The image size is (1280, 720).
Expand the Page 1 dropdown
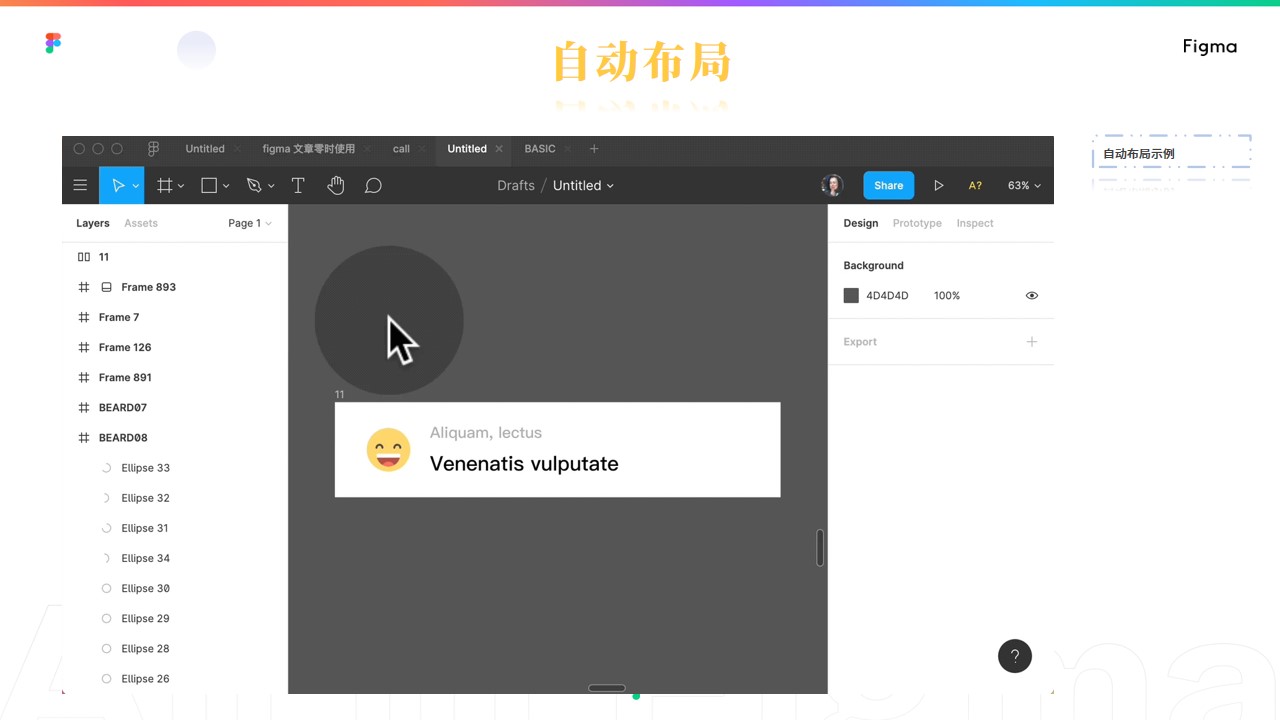(x=249, y=223)
